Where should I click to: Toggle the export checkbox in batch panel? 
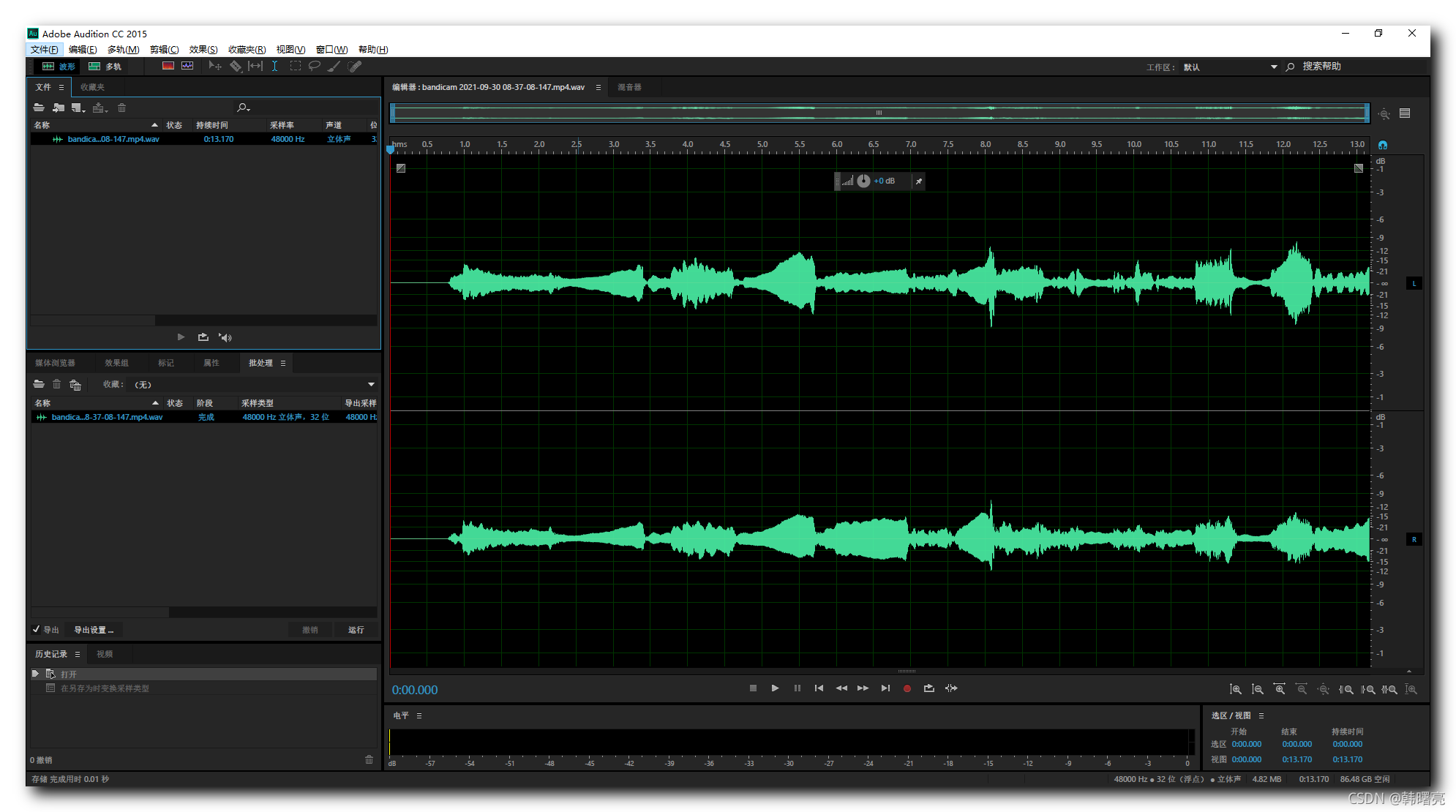tap(37, 629)
